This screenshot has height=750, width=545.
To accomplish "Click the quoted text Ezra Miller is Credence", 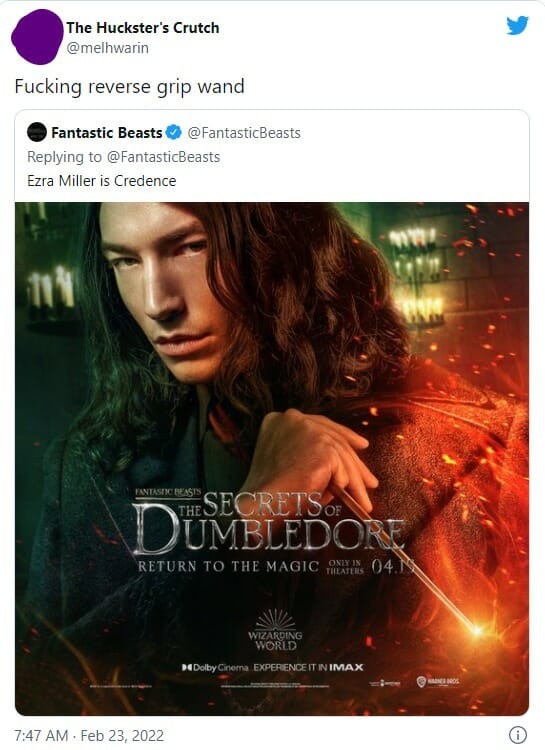I will point(101,181).
